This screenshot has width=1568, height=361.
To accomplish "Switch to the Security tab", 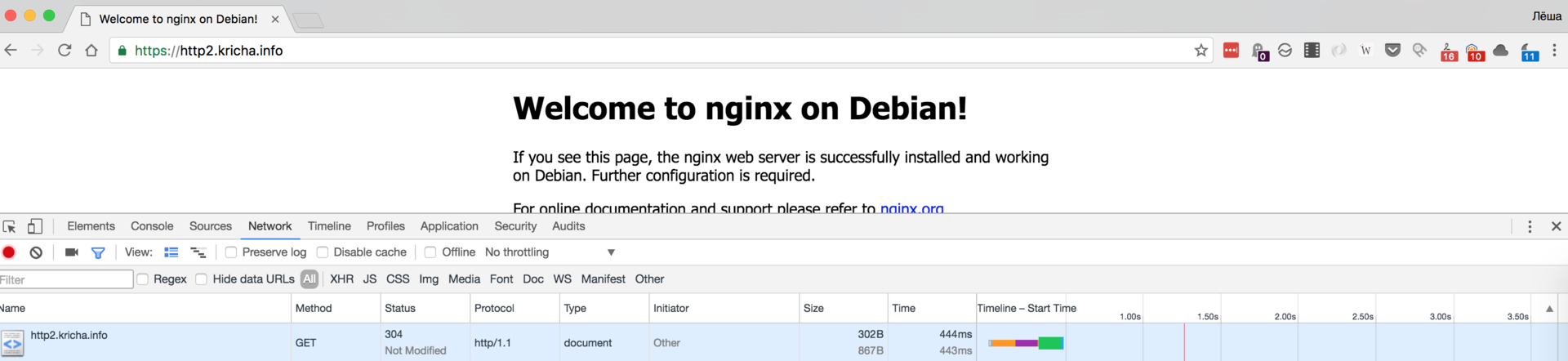I will tap(515, 226).
